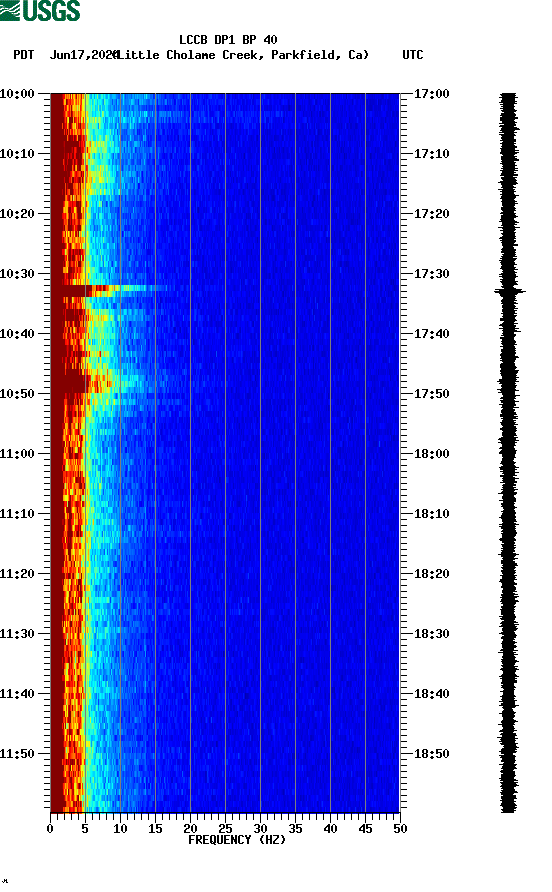Click the 17:40 UTC time label

431,334
